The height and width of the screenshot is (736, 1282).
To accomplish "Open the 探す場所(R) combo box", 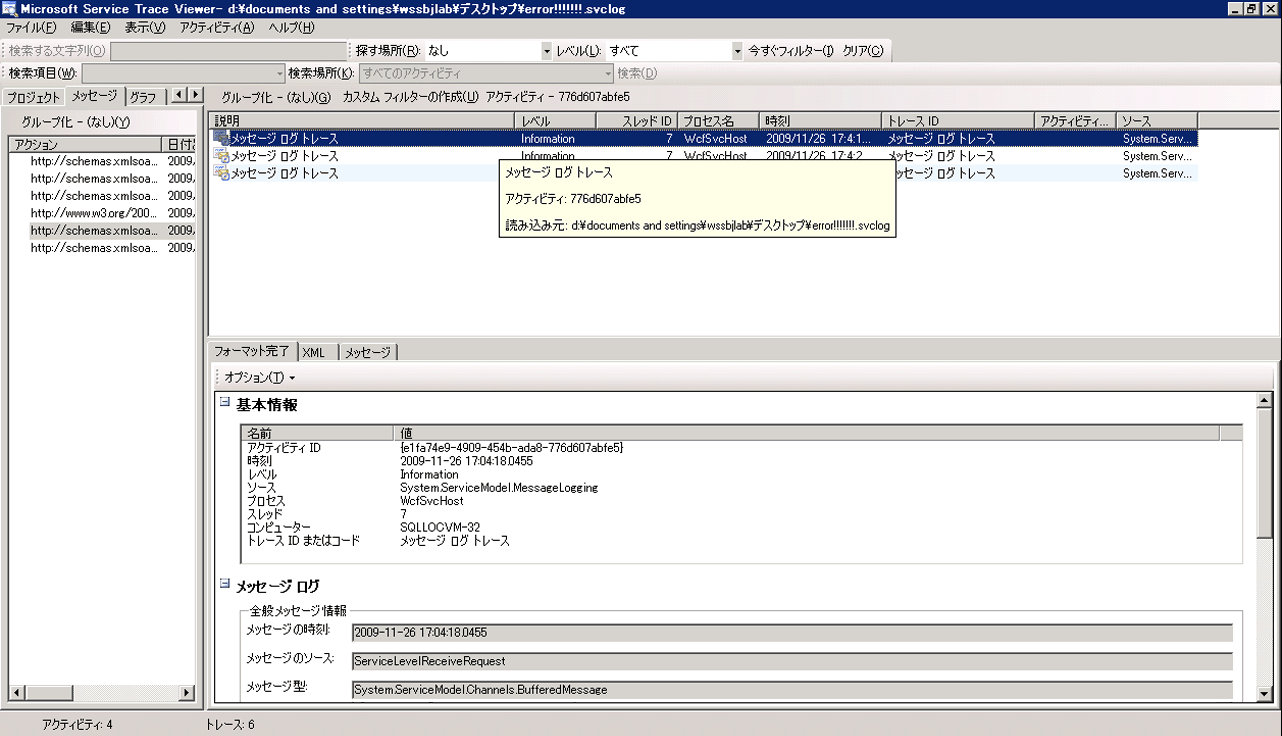I will pyautogui.click(x=546, y=51).
